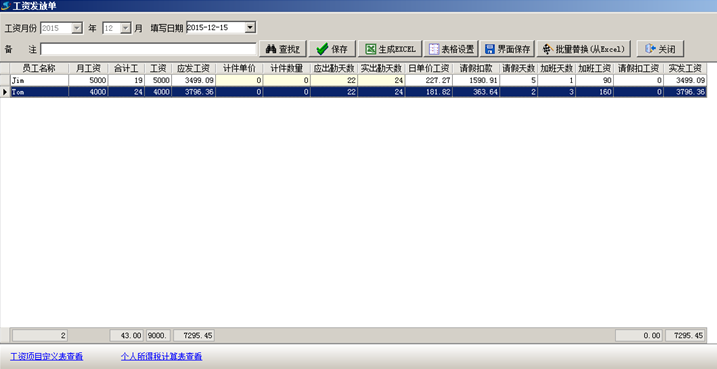Click the 请假扣款 column header
This screenshot has height=369, width=717.
[x=476, y=69]
